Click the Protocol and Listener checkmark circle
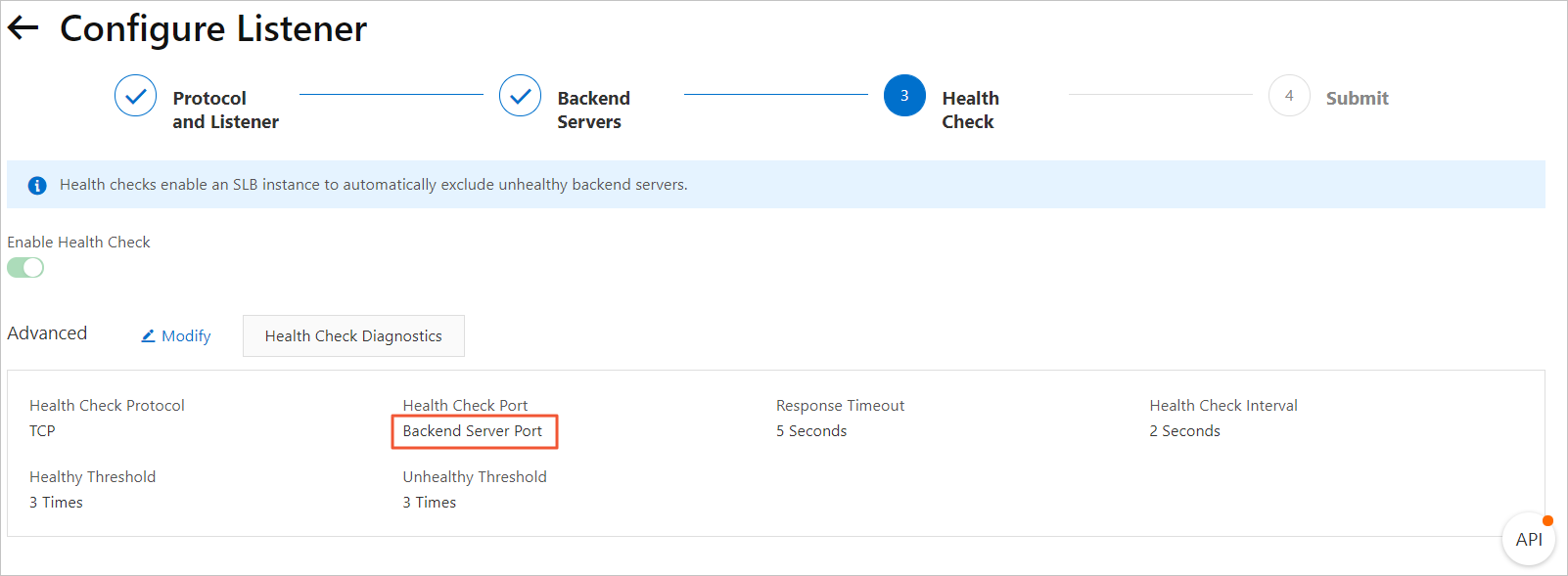 [x=135, y=96]
